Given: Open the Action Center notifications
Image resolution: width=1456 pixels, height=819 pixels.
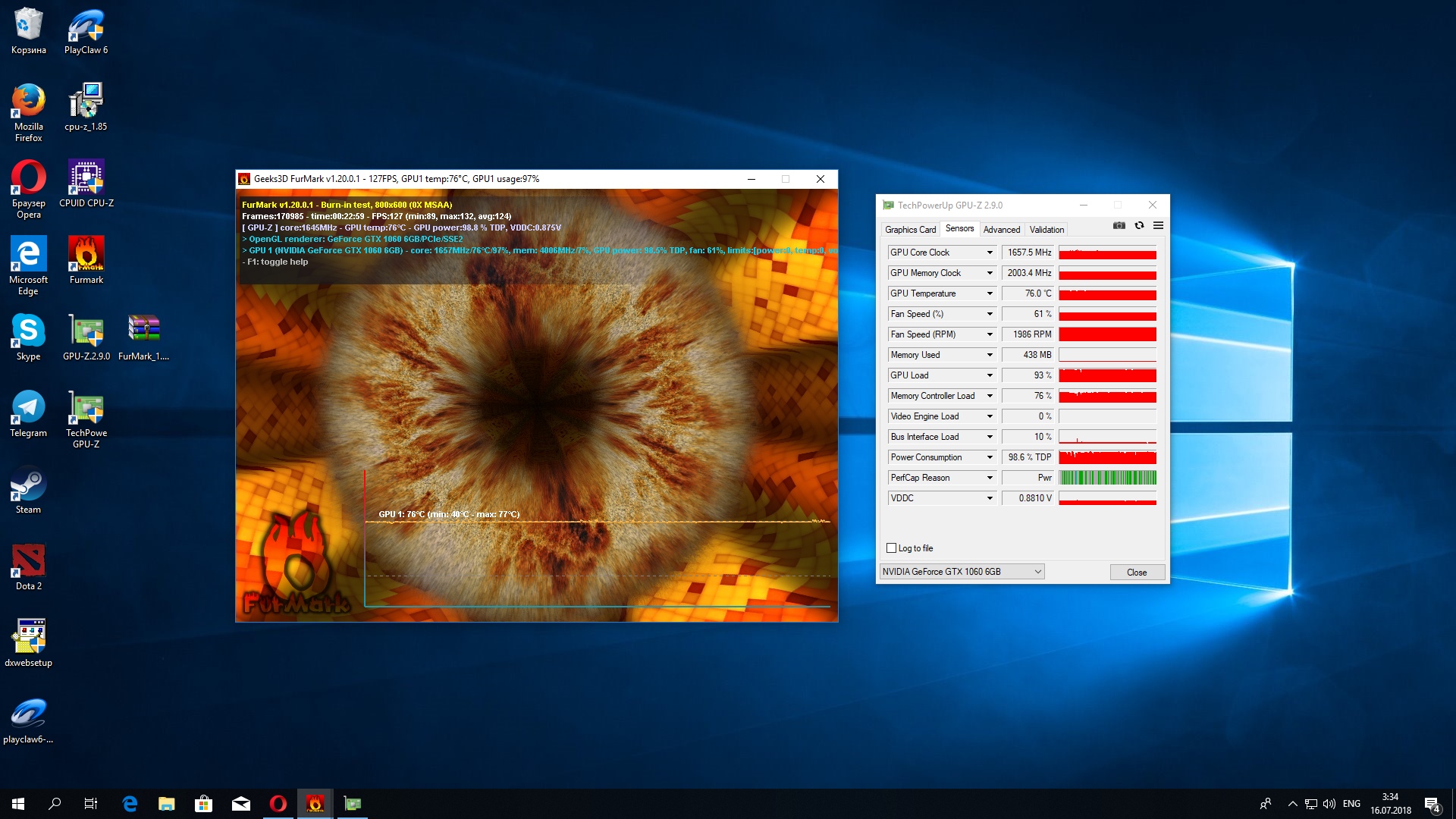Looking at the screenshot, I should click(x=1432, y=804).
